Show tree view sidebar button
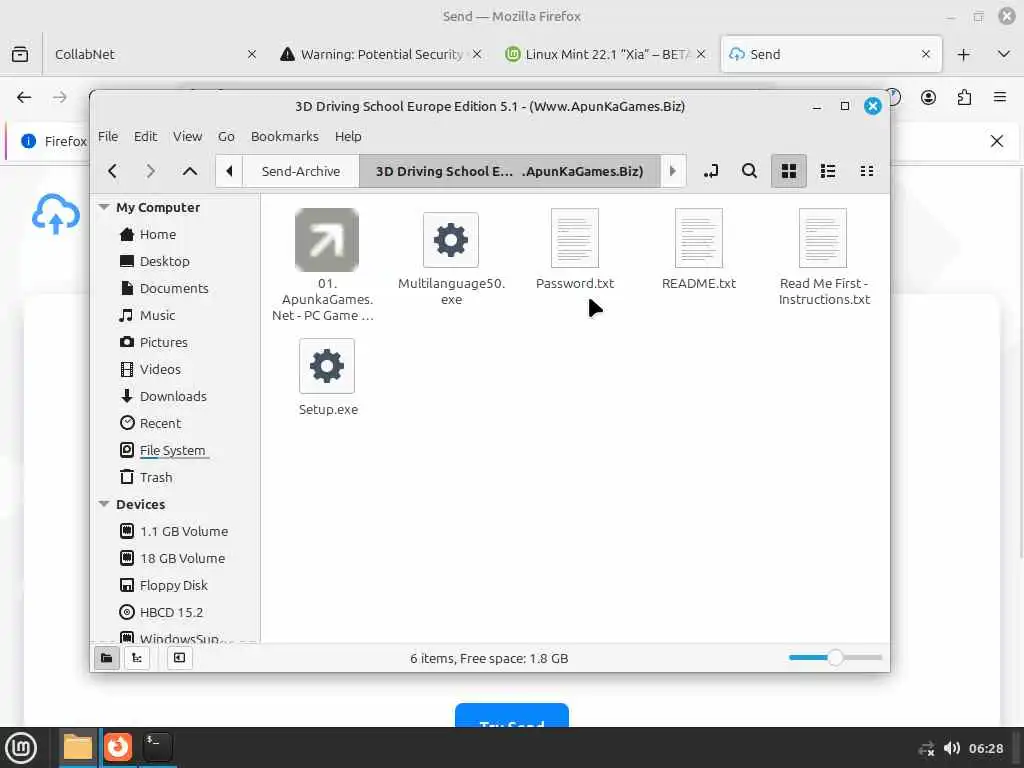1024x768 pixels. click(x=137, y=658)
